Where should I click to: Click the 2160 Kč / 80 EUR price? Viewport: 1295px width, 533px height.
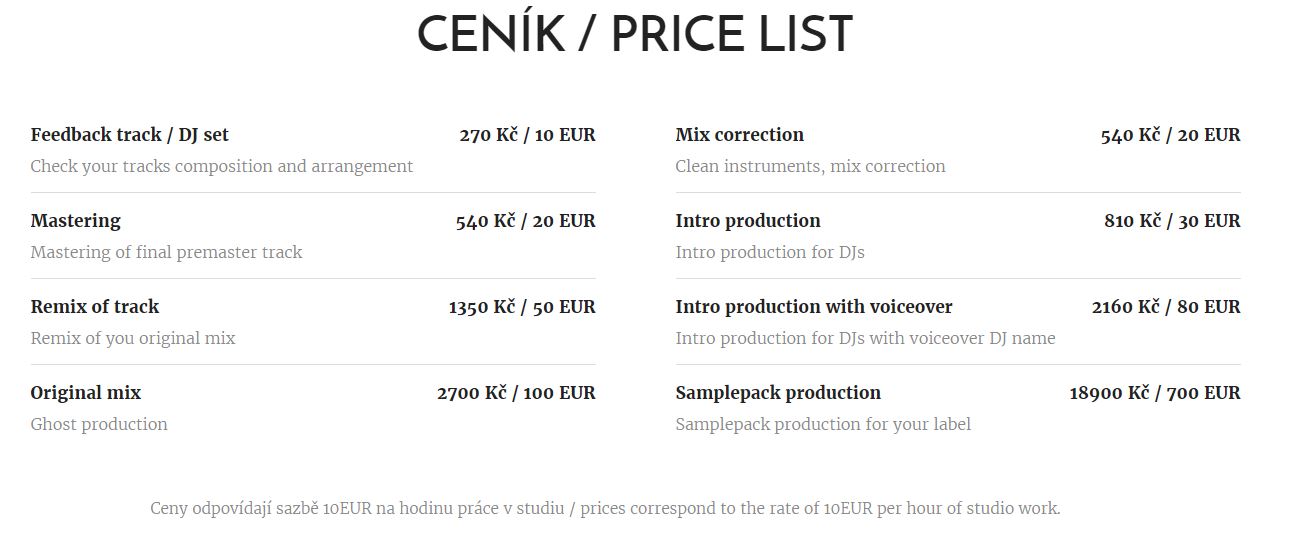[x=1166, y=307]
